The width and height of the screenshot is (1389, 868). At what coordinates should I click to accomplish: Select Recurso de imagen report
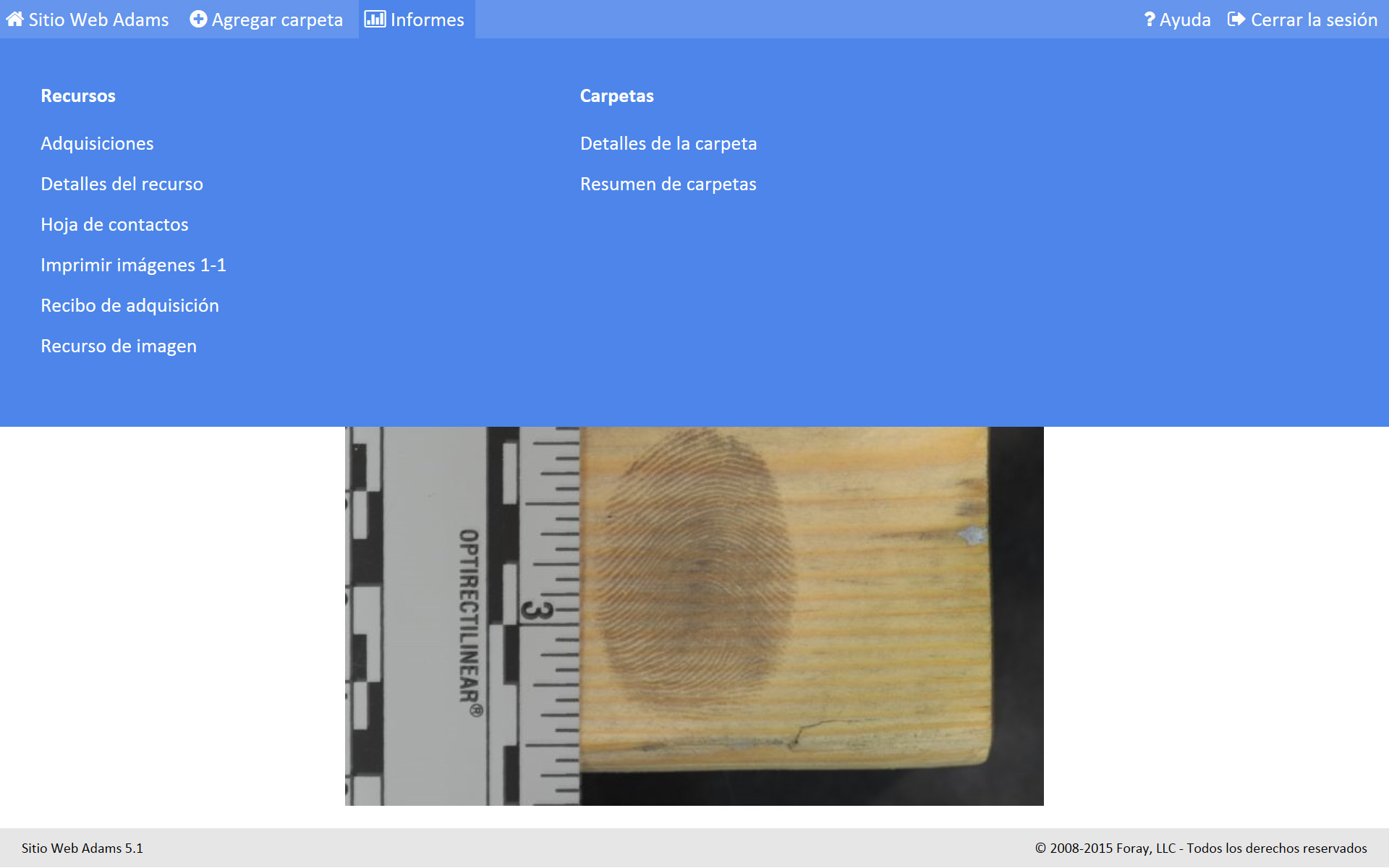tap(119, 346)
